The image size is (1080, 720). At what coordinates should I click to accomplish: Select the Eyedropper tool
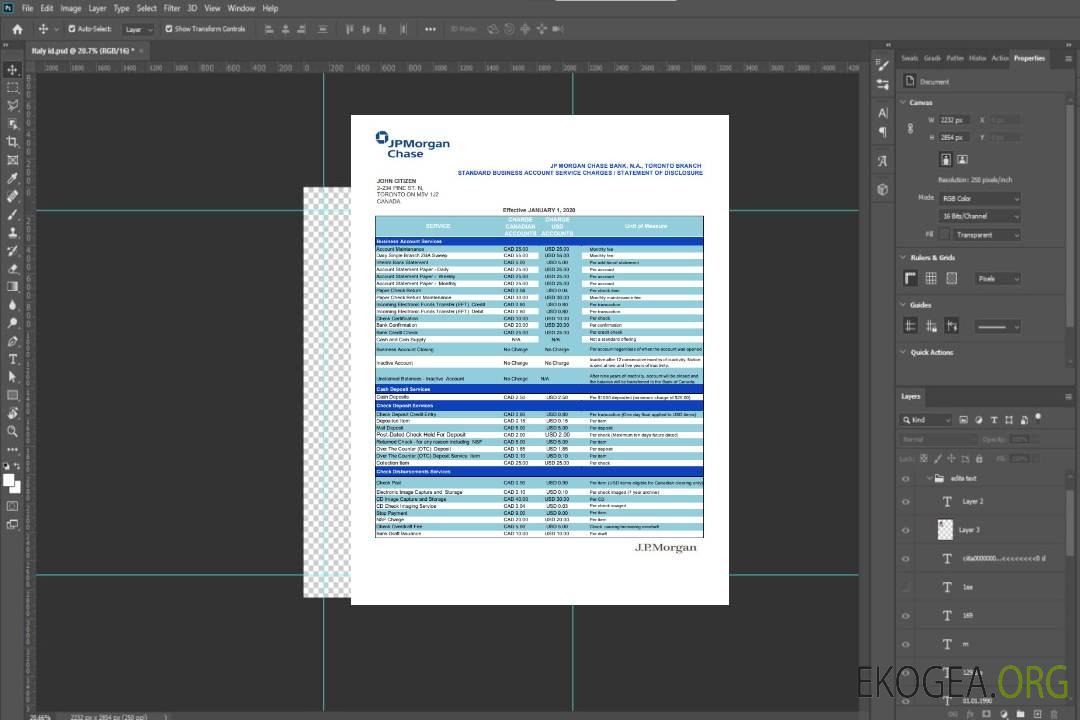tap(13, 178)
